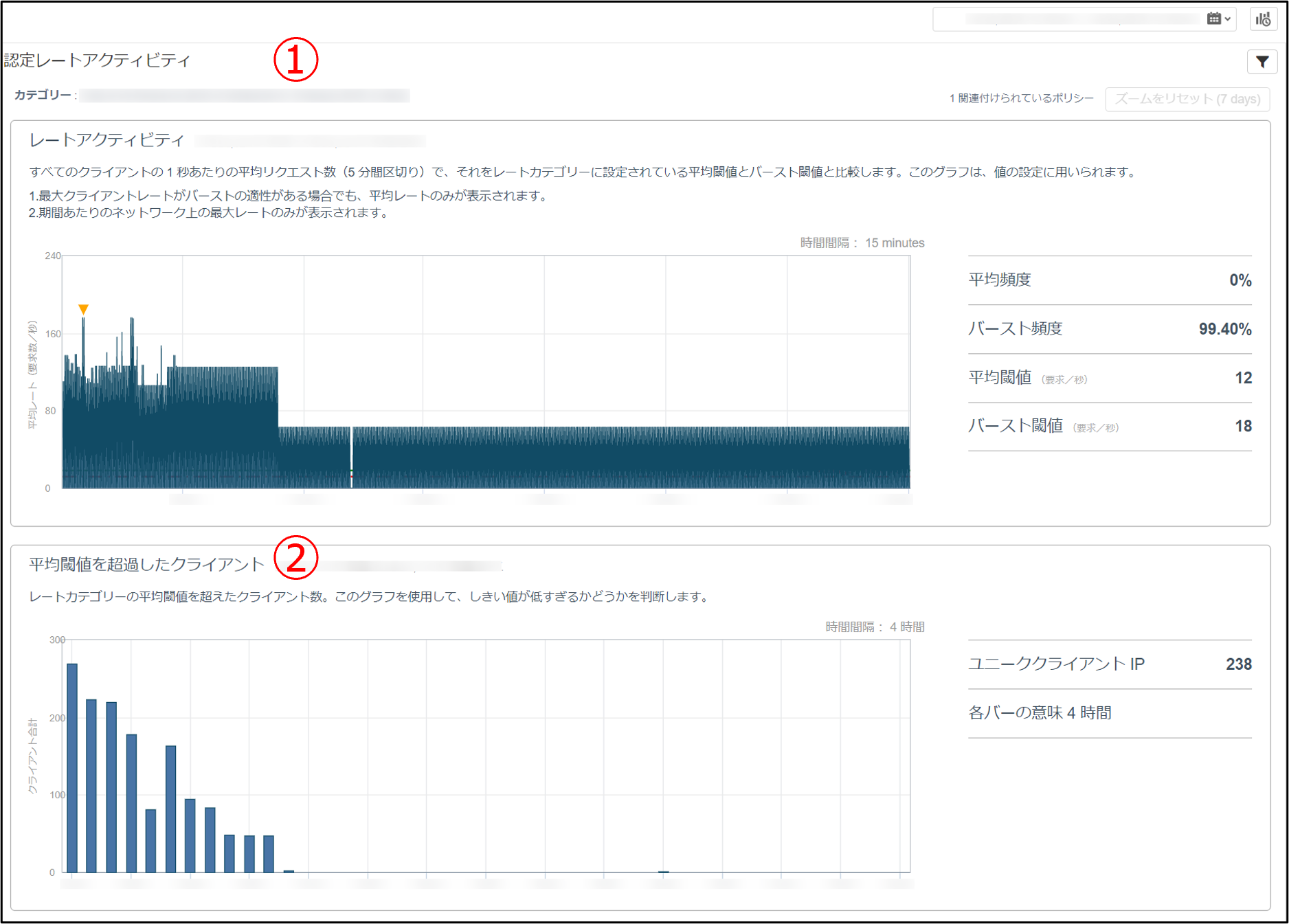Select the 平均頻度 0% statistic row
Viewport: 1289px width, 924px height.
[x=1109, y=280]
